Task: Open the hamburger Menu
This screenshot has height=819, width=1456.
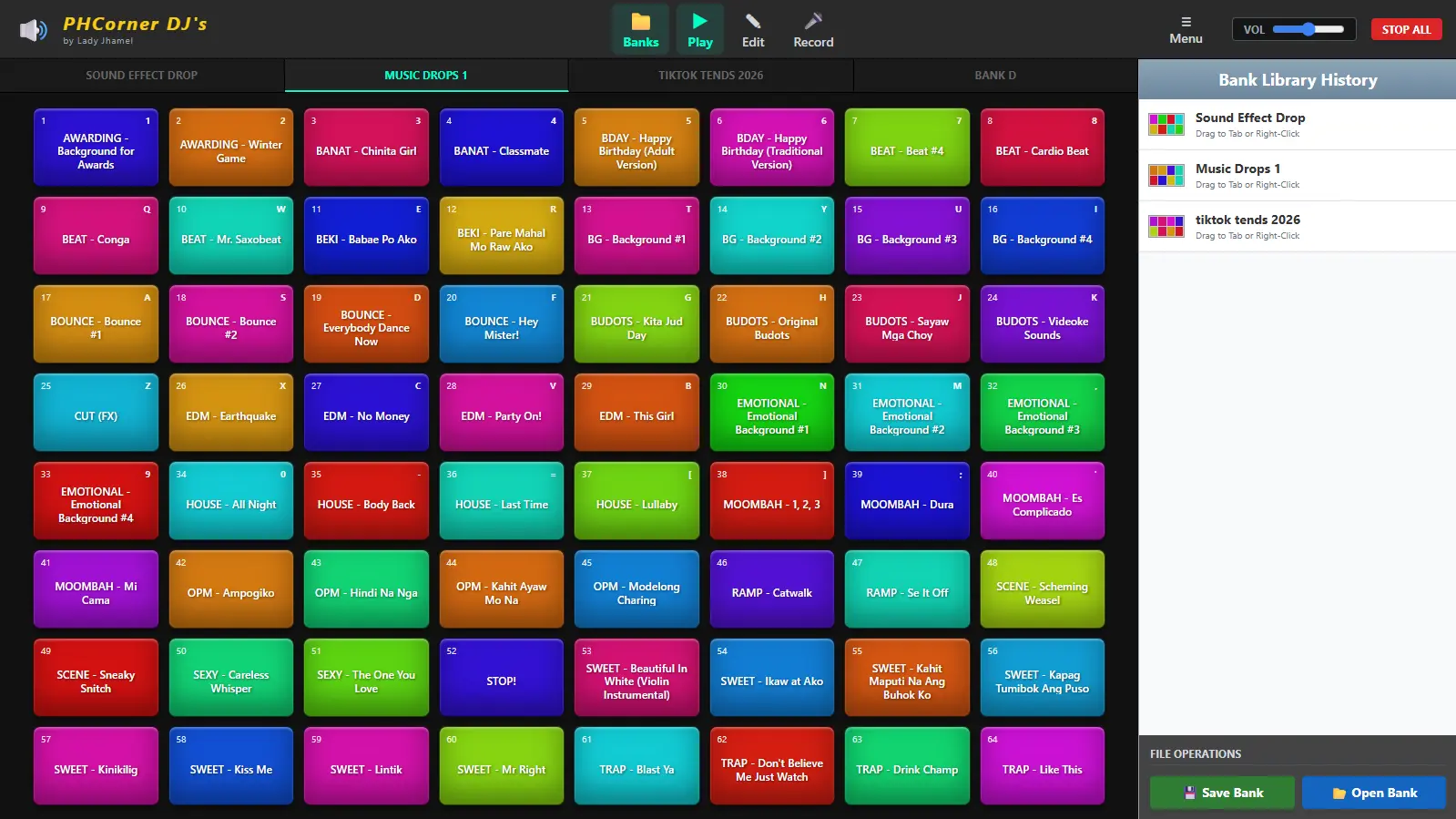Action: tap(1186, 29)
